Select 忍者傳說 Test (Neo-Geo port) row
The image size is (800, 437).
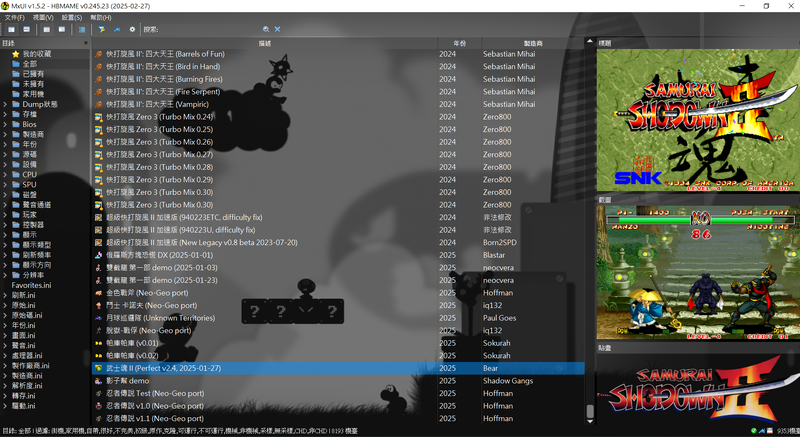(338, 393)
